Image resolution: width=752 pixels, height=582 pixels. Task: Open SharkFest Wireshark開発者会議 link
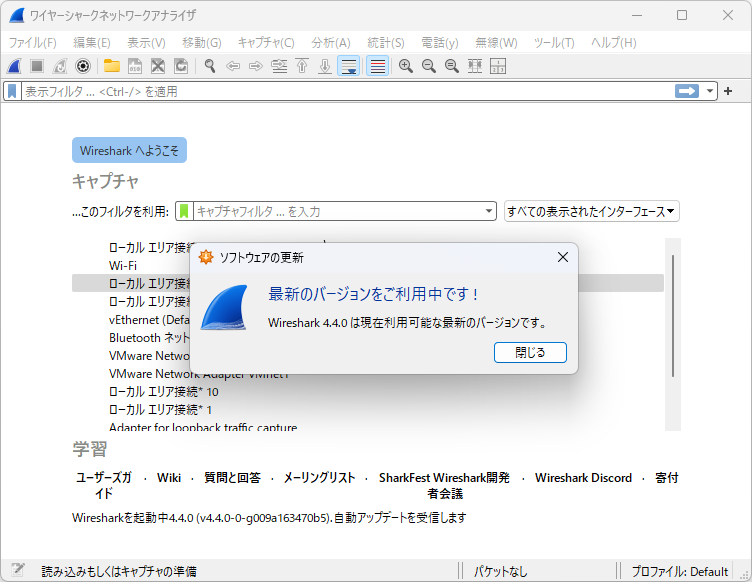[x=444, y=485]
